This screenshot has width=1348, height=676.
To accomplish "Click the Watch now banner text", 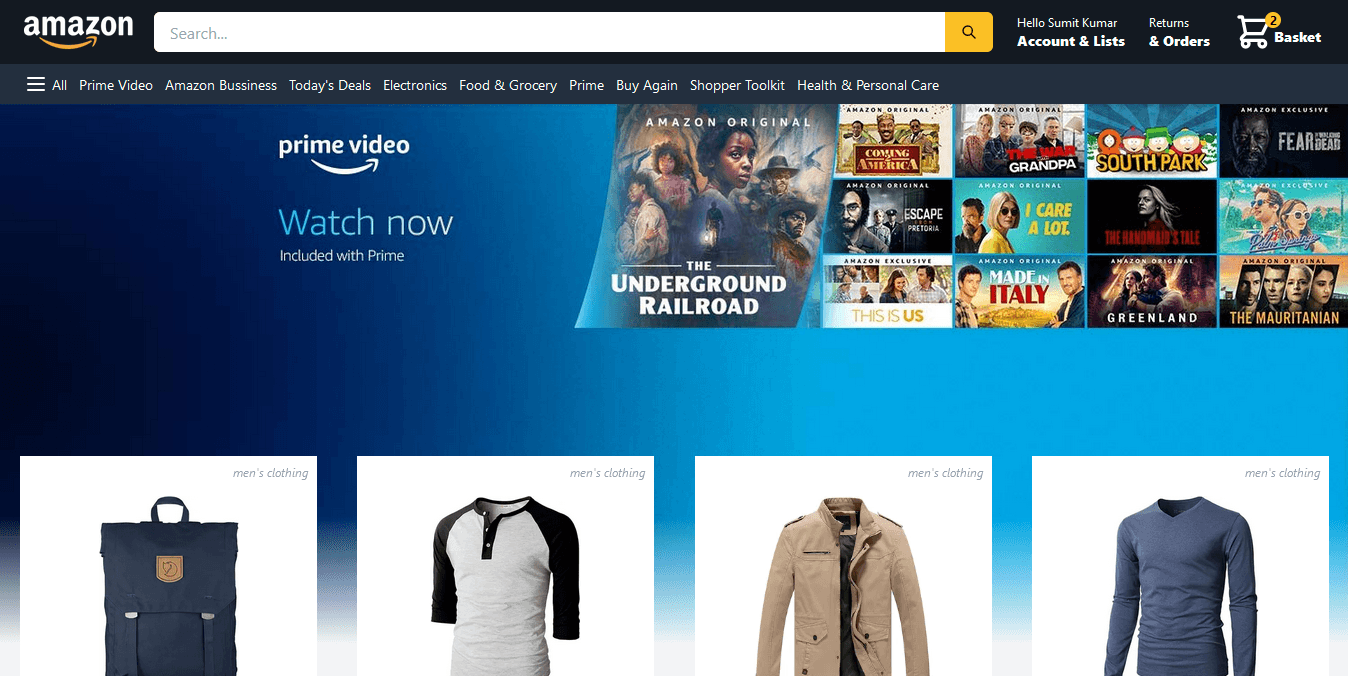I will (x=366, y=222).
